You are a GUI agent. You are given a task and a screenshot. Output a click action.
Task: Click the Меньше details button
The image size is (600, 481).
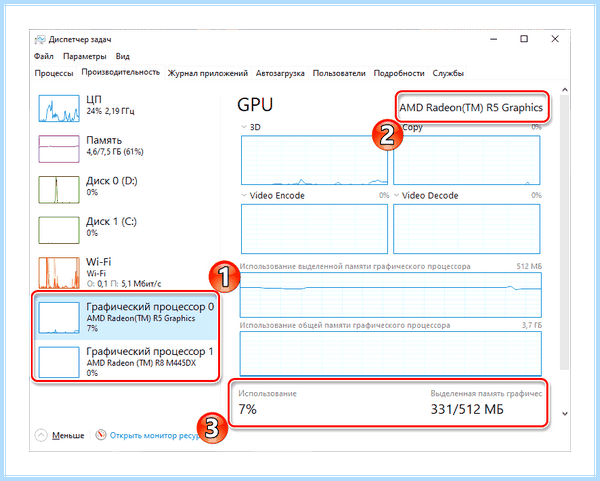point(68,435)
